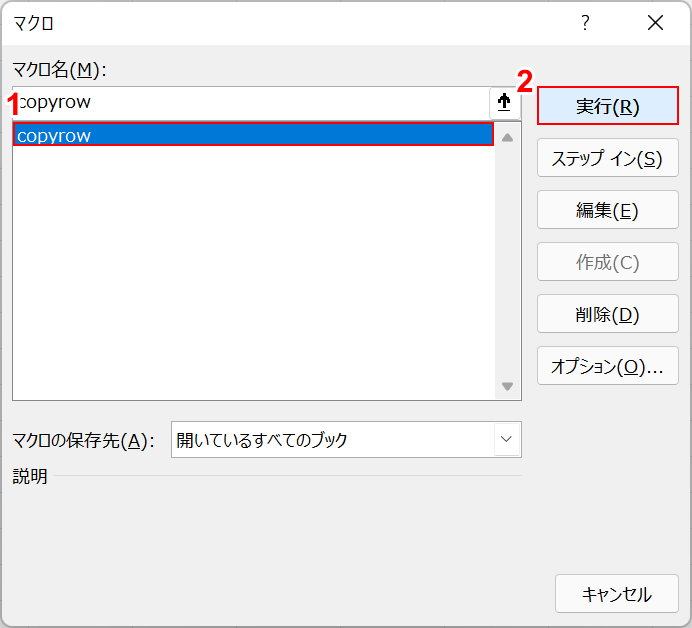
Task: Click the マクロの保存先(A): label
Action: click(83, 440)
